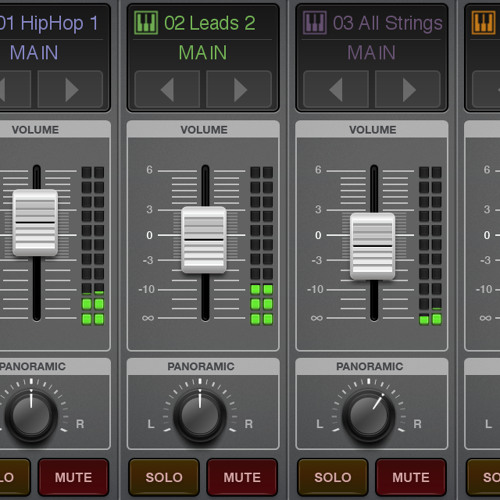Click the 02 Leads 2 channel name
Image resolution: width=500 pixels, height=500 pixels.
[x=210, y=23]
